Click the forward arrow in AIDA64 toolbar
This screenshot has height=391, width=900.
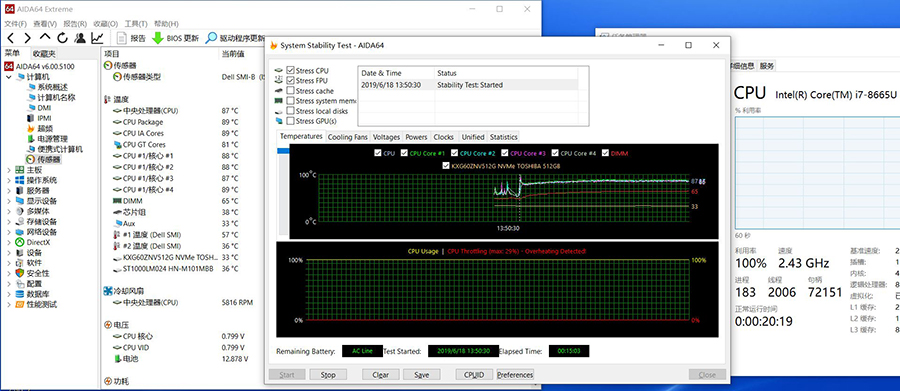(27, 38)
